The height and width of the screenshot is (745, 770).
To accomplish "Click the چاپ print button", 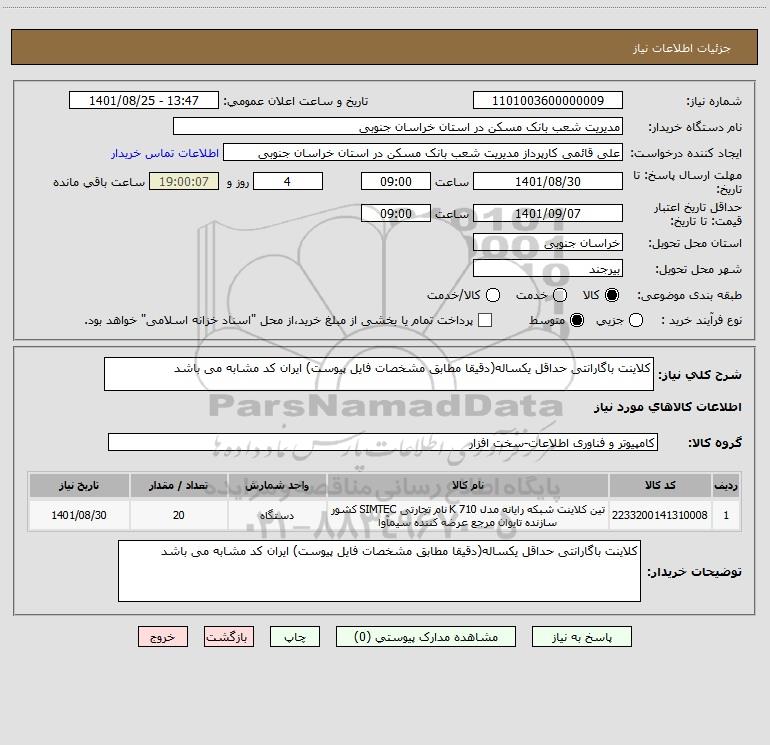I will coord(295,637).
